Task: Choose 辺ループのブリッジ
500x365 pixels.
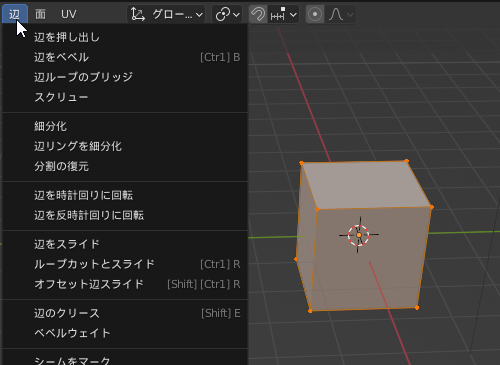Action: tap(125, 77)
